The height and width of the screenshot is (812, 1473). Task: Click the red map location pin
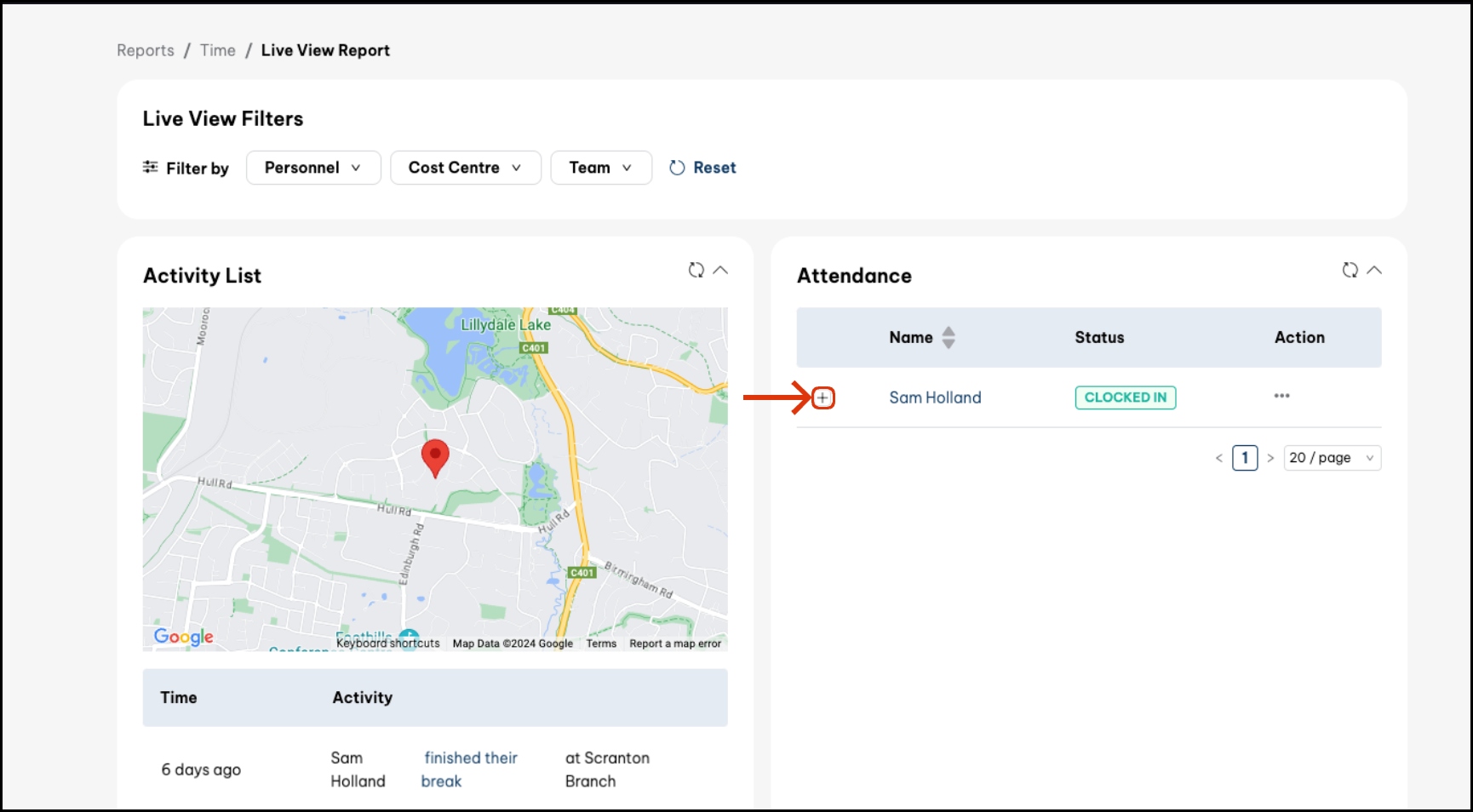(x=435, y=456)
